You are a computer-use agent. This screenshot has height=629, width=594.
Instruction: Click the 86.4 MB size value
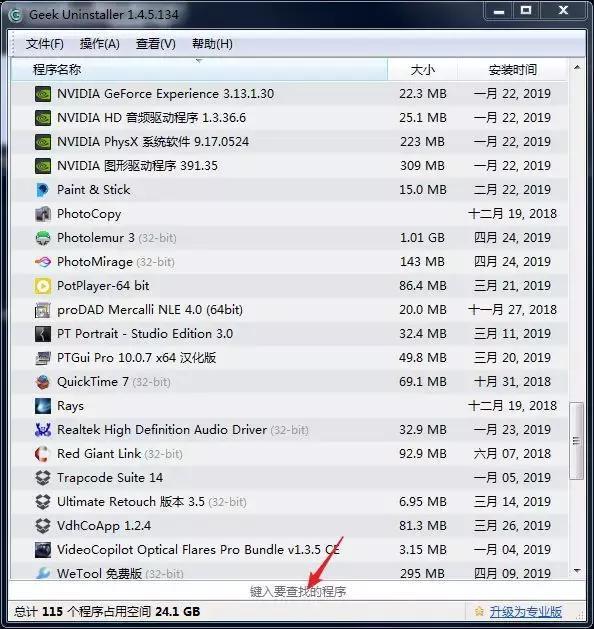pos(423,286)
